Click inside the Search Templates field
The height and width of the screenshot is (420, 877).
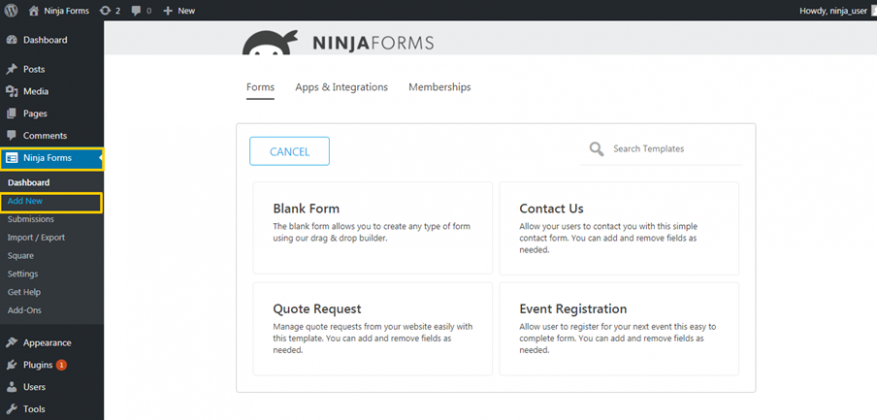pyautogui.click(x=661, y=149)
